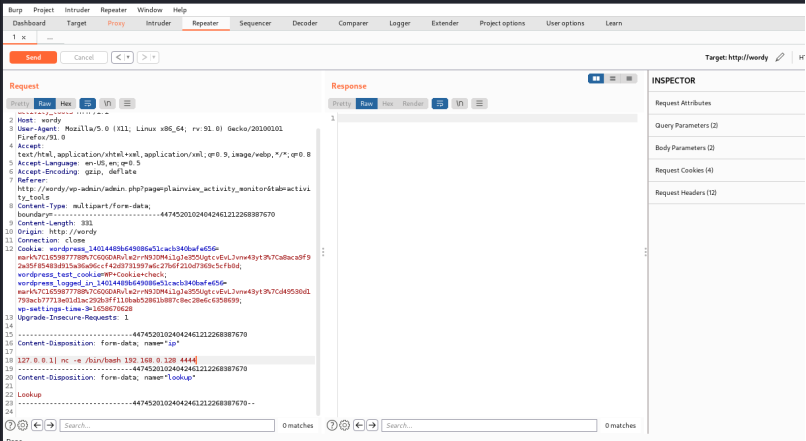Open the Burp menu

click(15, 10)
